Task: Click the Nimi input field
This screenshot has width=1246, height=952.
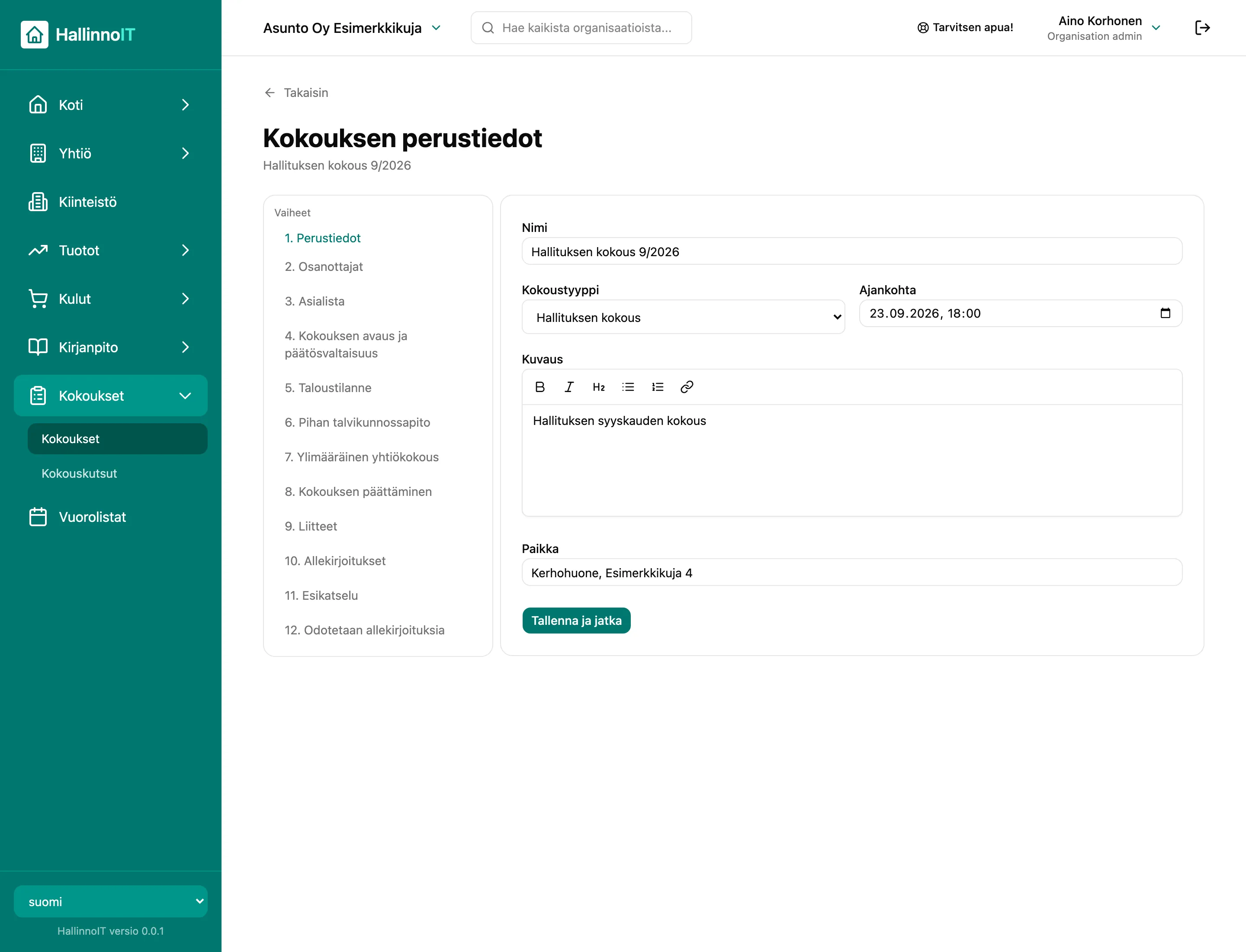Action: click(x=851, y=251)
